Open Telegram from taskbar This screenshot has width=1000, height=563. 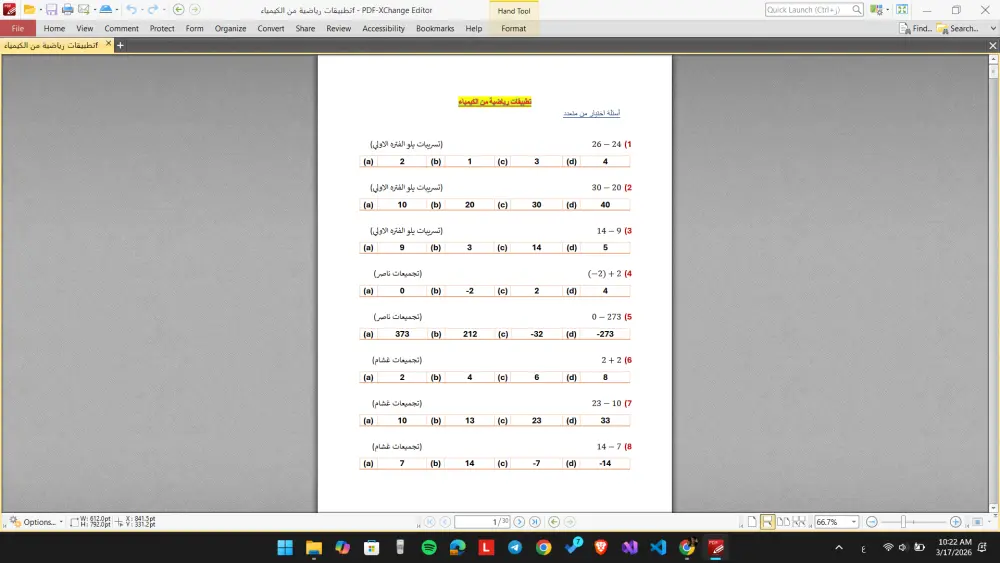coord(515,547)
